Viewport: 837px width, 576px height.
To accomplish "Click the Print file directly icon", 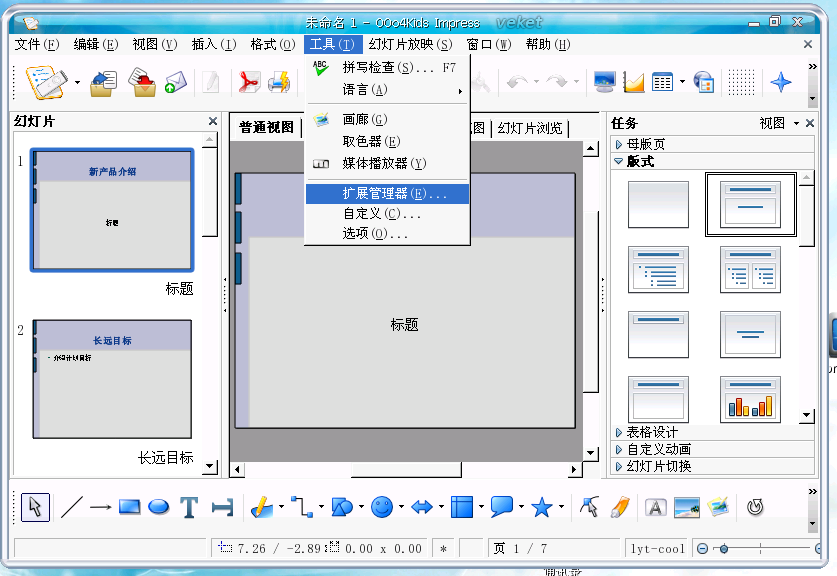I will point(279,82).
